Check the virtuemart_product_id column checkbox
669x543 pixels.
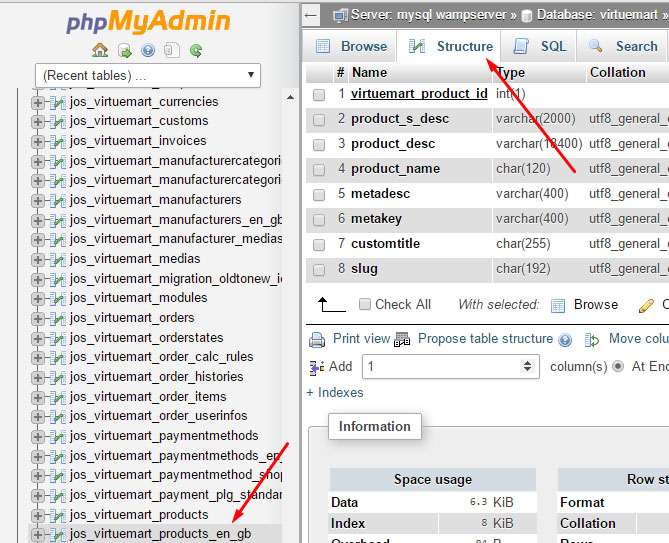(319, 94)
